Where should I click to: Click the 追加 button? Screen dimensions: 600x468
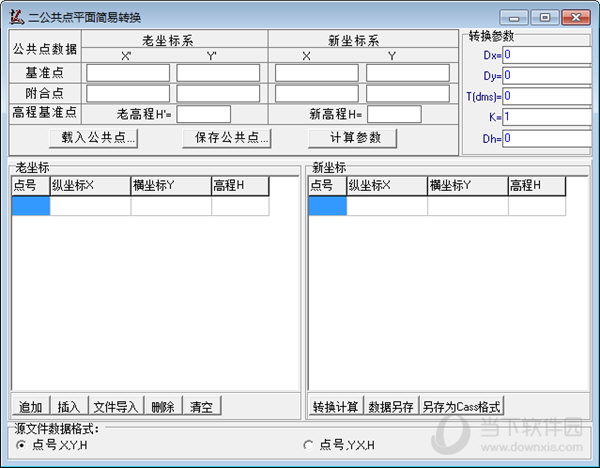coord(31,406)
